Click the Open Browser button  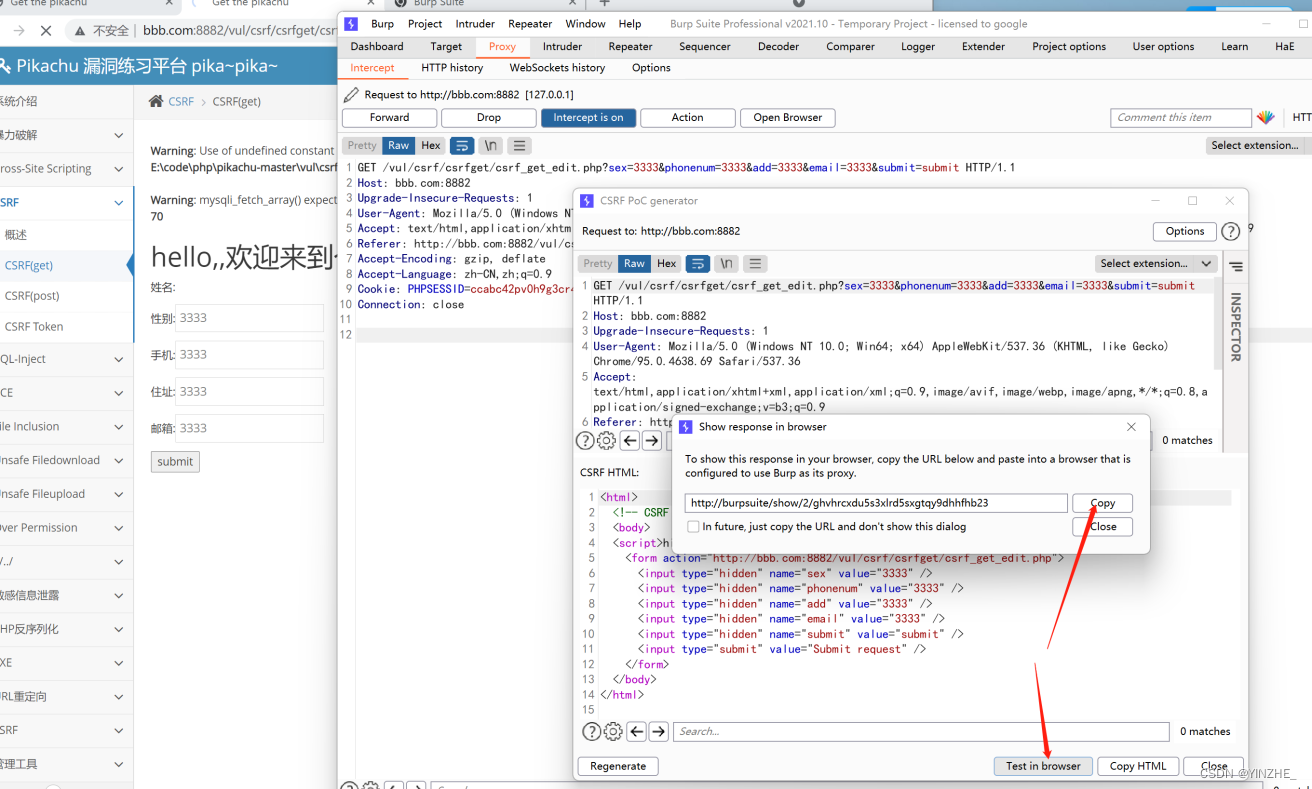click(x=787, y=117)
